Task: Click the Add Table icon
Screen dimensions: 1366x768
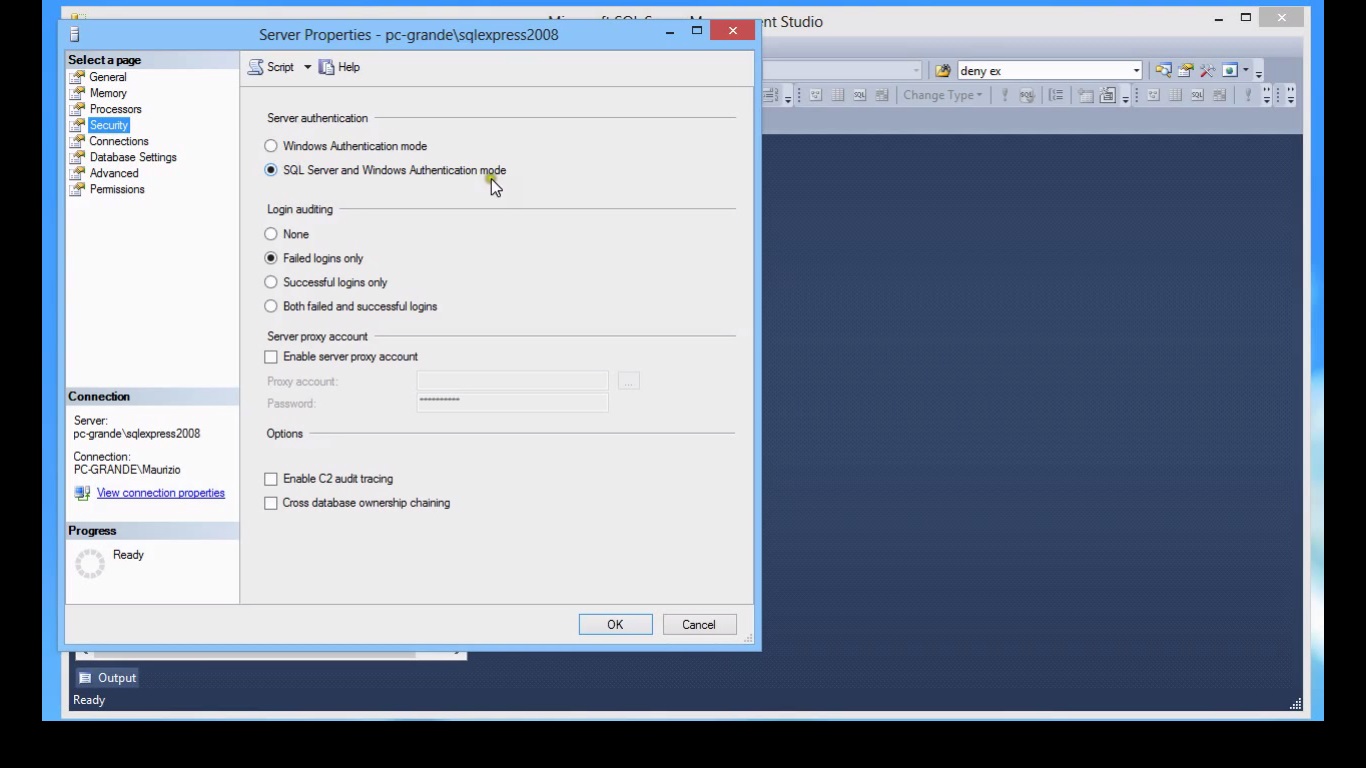Action: tap(1085, 95)
